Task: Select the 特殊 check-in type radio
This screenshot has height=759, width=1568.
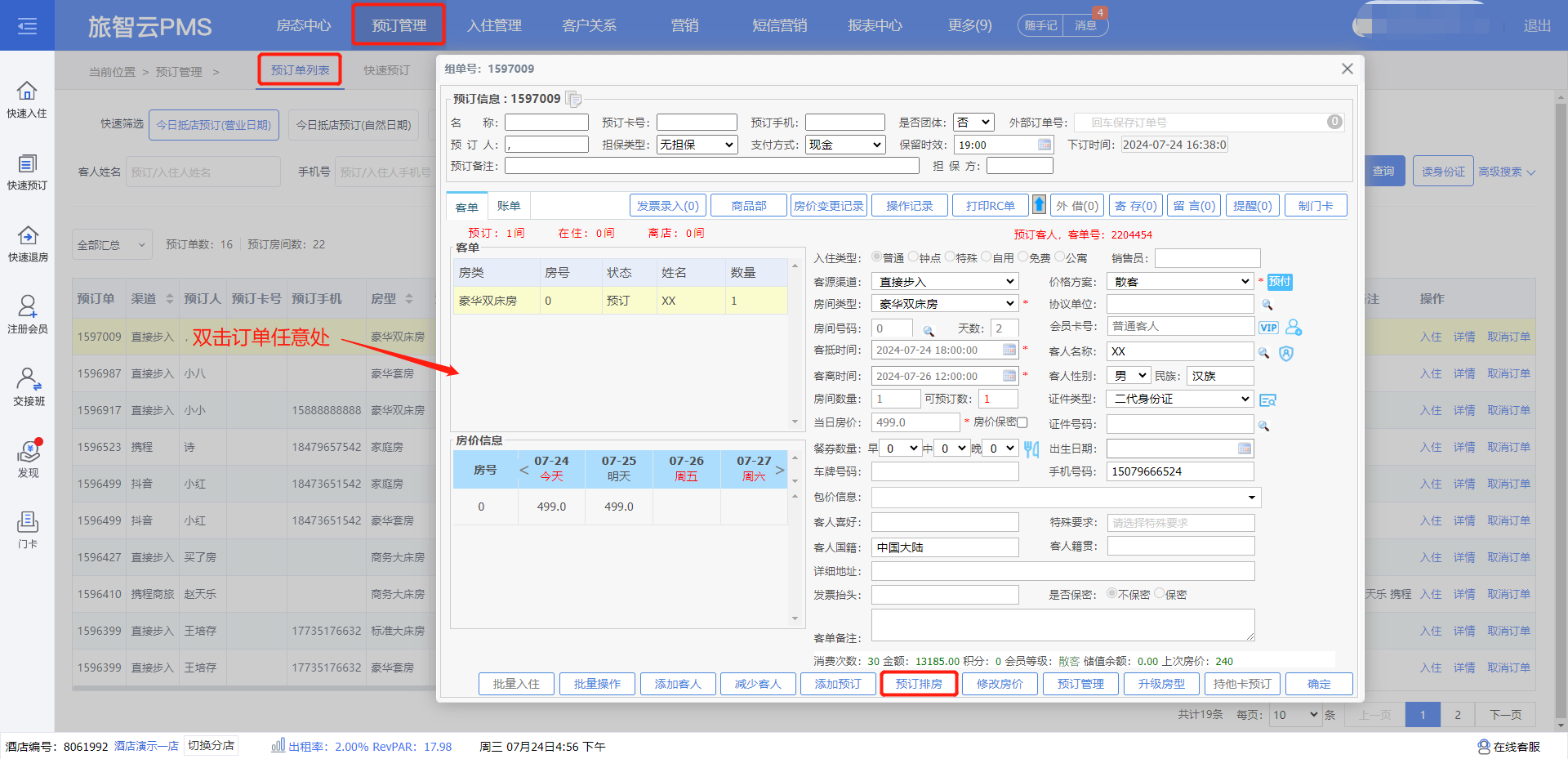Action: tap(951, 257)
